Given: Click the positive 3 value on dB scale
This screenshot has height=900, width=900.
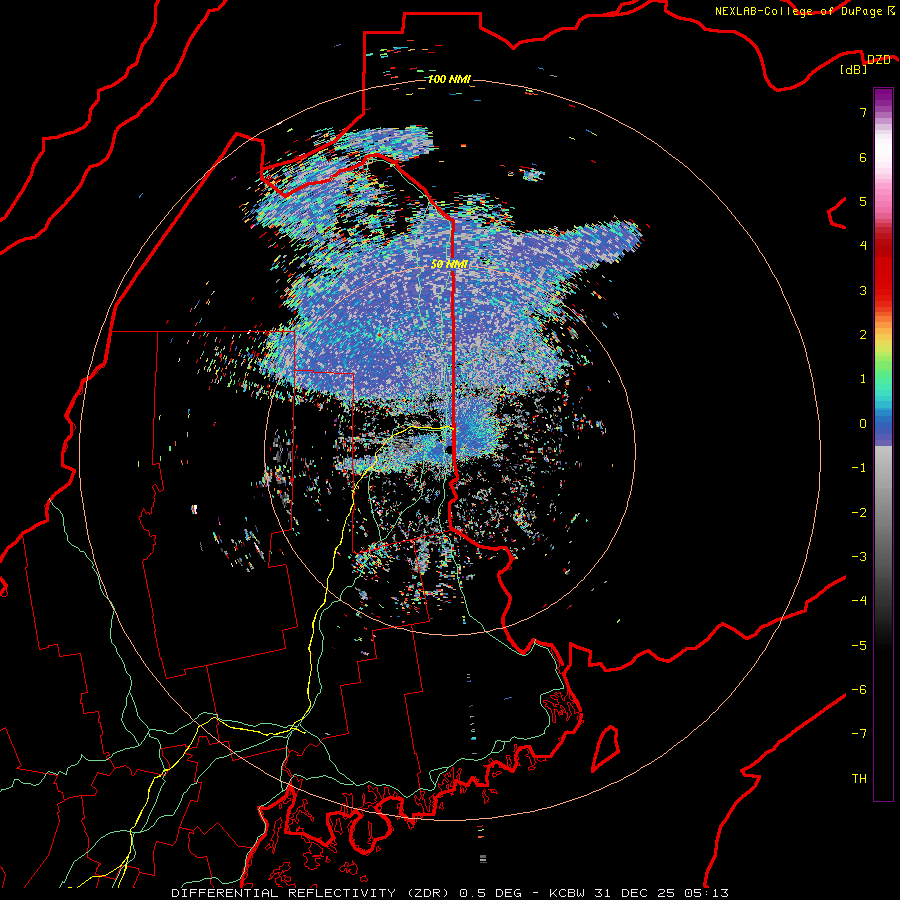Looking at the screenshot, I should click(863, 290).
